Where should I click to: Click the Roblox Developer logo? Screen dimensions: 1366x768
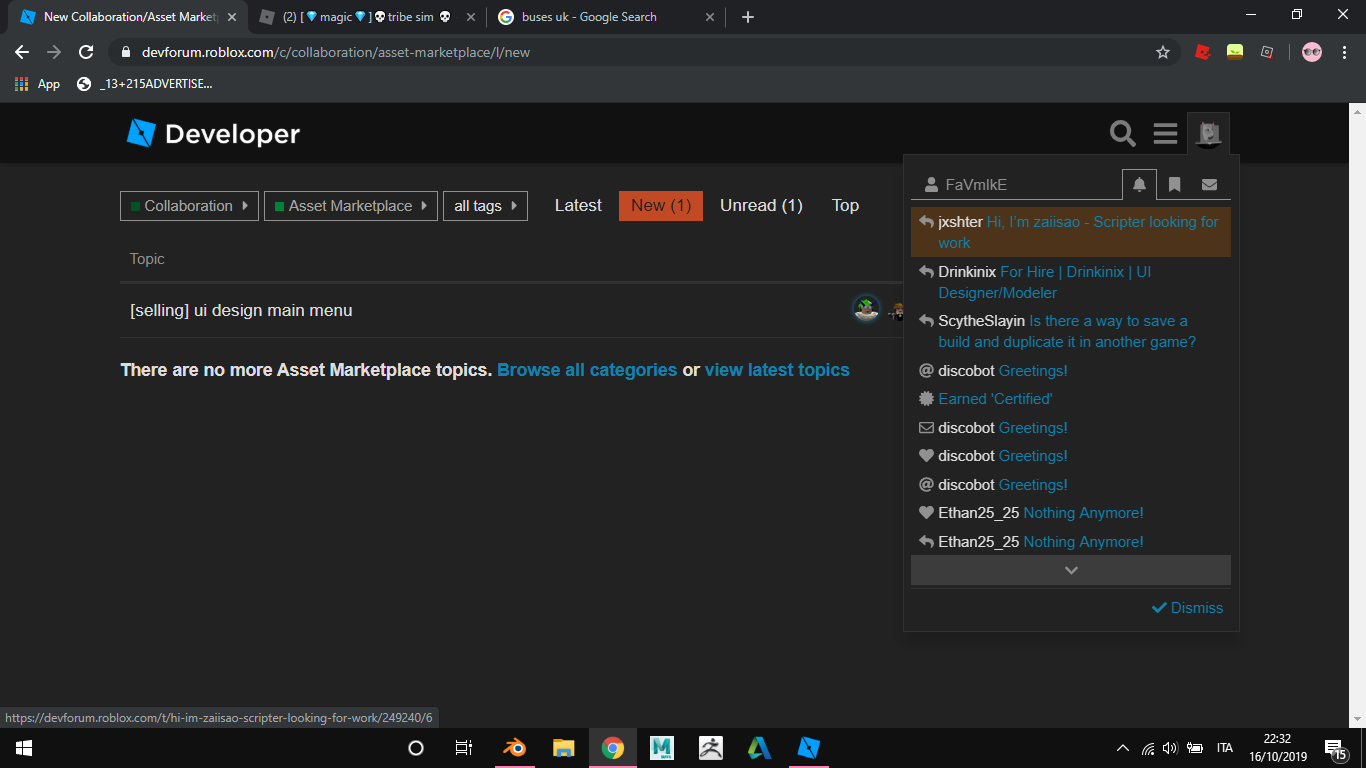coord(213,133)
